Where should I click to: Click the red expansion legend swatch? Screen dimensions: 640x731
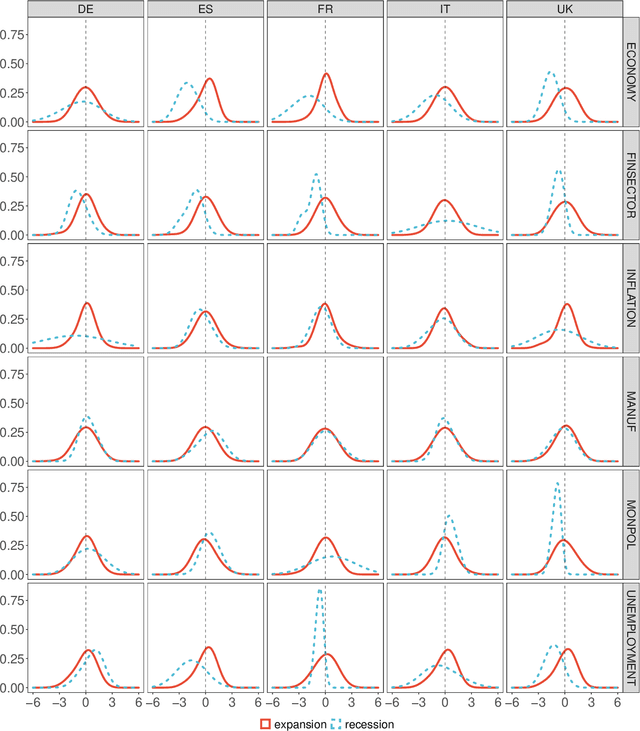[265, 724]
